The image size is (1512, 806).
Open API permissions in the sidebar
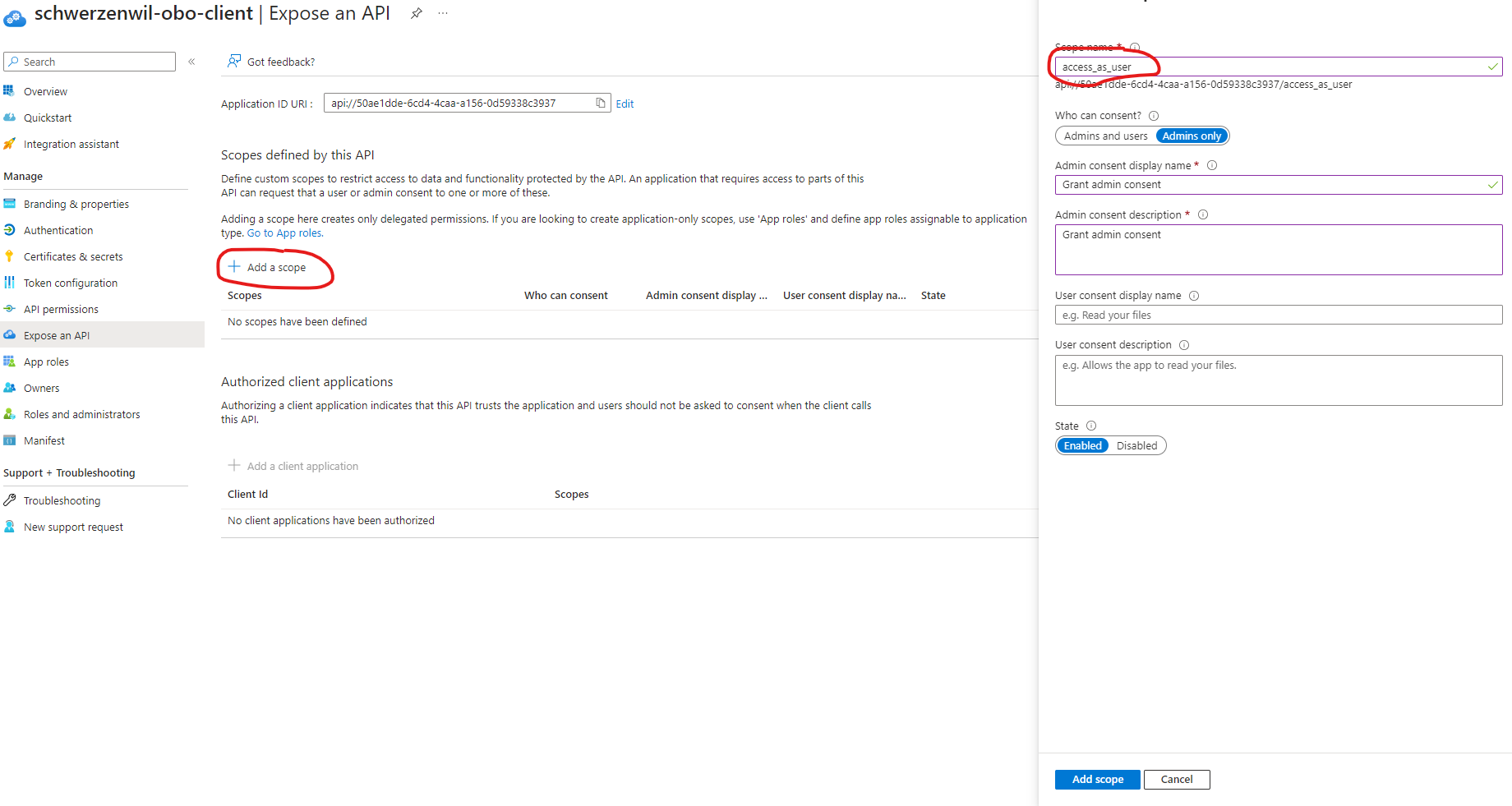point(61,310)
